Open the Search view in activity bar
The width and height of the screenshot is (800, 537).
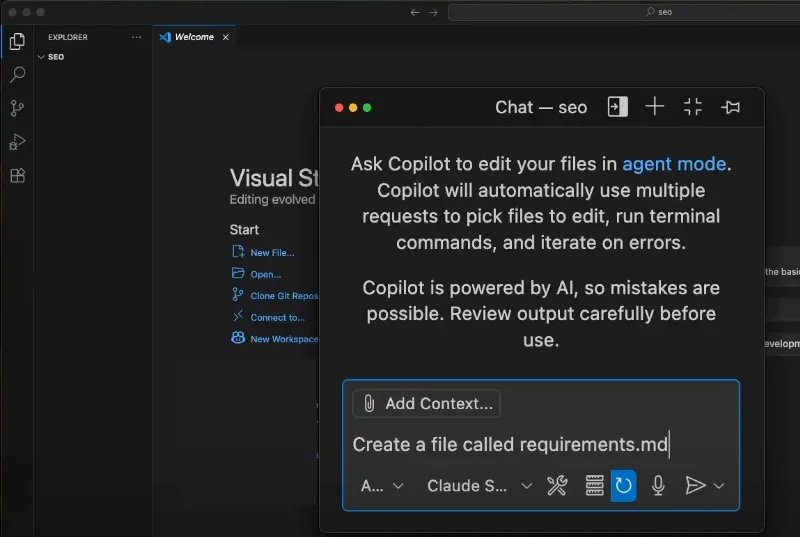17,74
